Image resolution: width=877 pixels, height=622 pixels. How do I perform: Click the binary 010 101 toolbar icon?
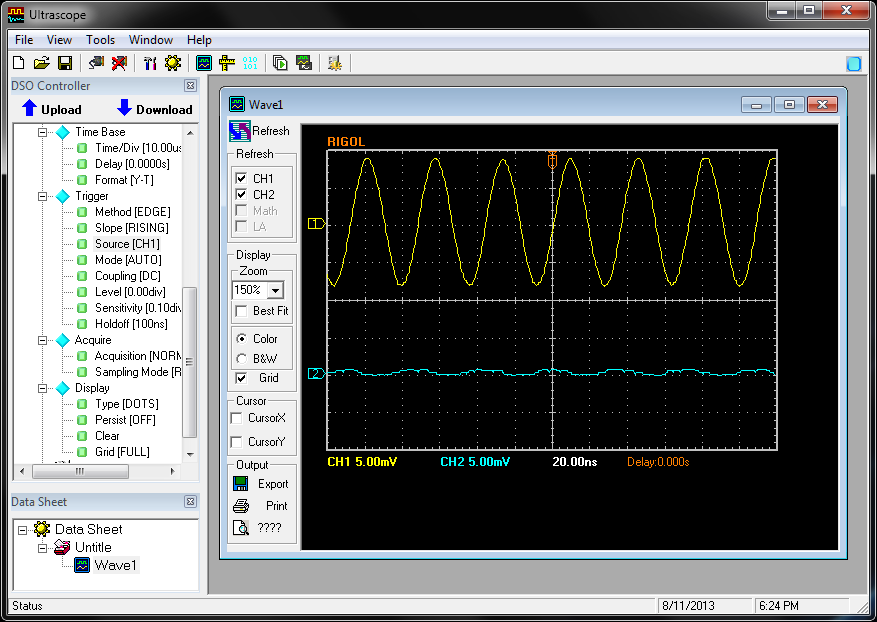pos(250,63)
